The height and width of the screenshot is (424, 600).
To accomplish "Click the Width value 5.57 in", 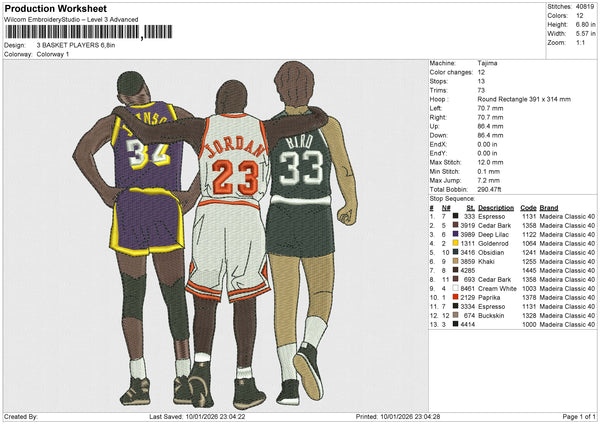I will [x=585, y=34].
